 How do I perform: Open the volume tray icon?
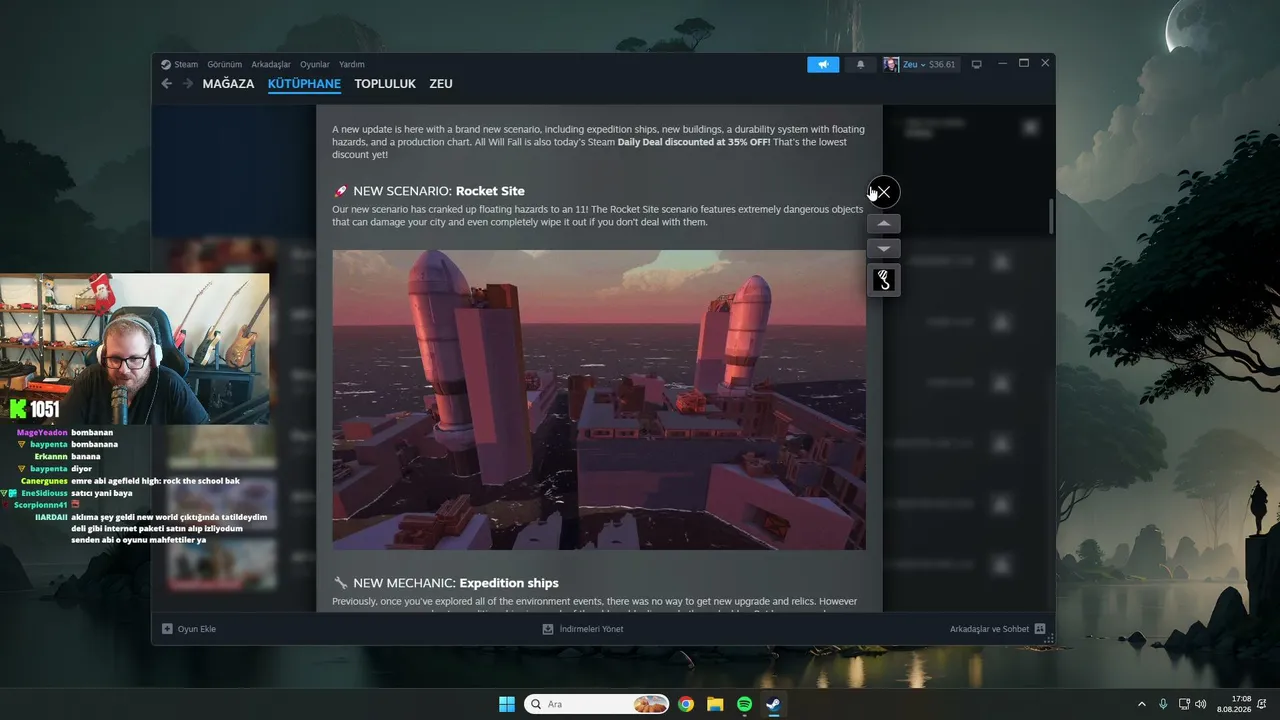click(1201, 704)
